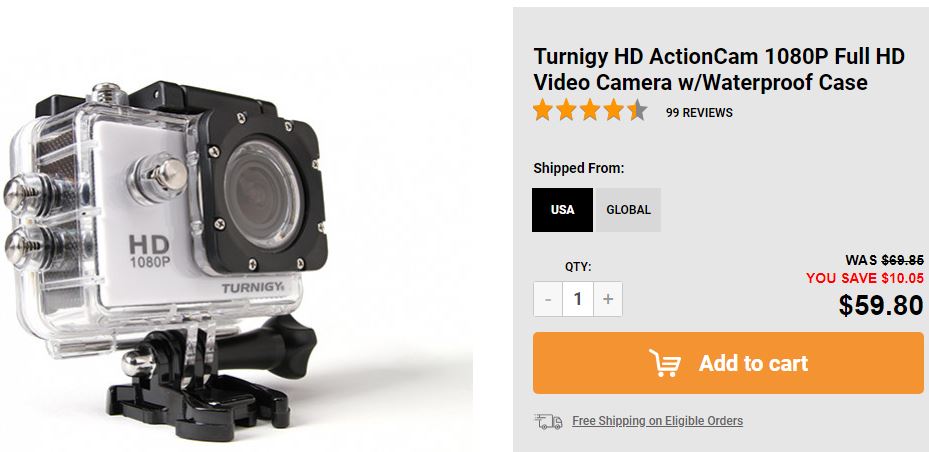Screen dimensions: 929x452
Task: Select GLOBAL as shipping origin
Action: [628, 210]
